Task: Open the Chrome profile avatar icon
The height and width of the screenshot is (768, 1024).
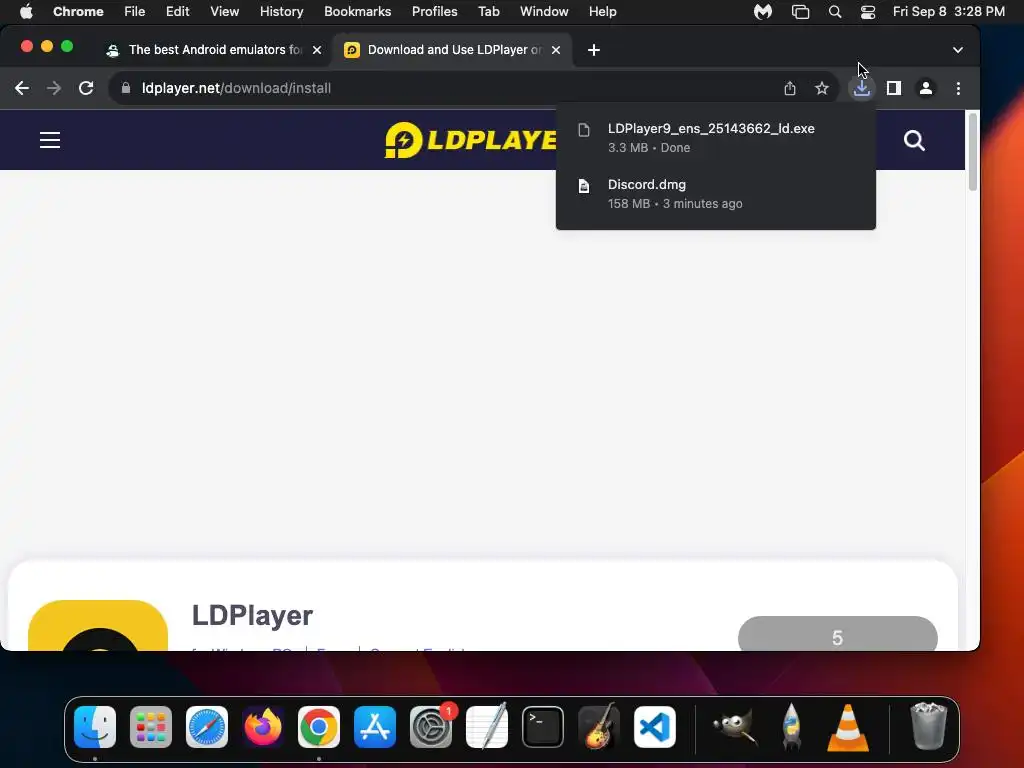Action: [x=925, y=88]
